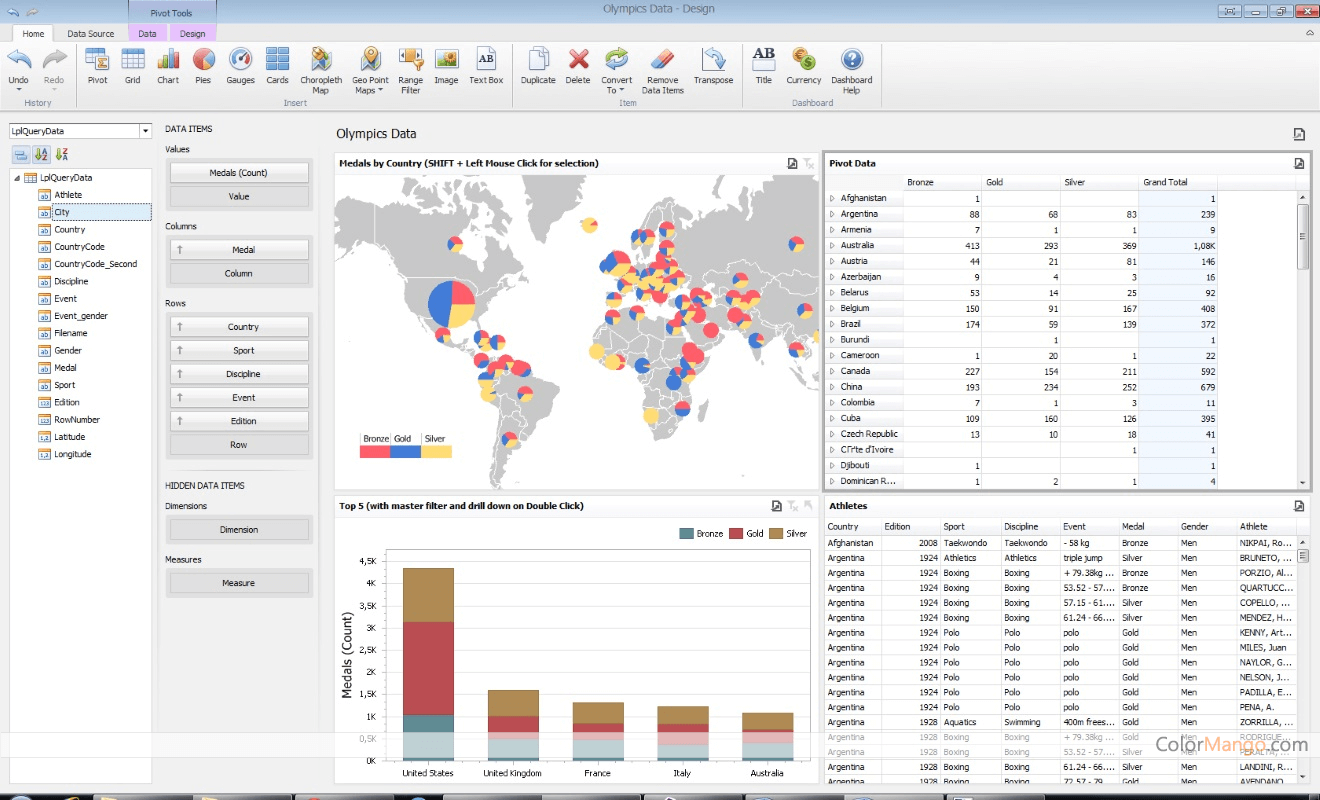This screenshot has height=800, width=1320.
Task: Click the Gold legend swatch on map
Action: [406, 452]
